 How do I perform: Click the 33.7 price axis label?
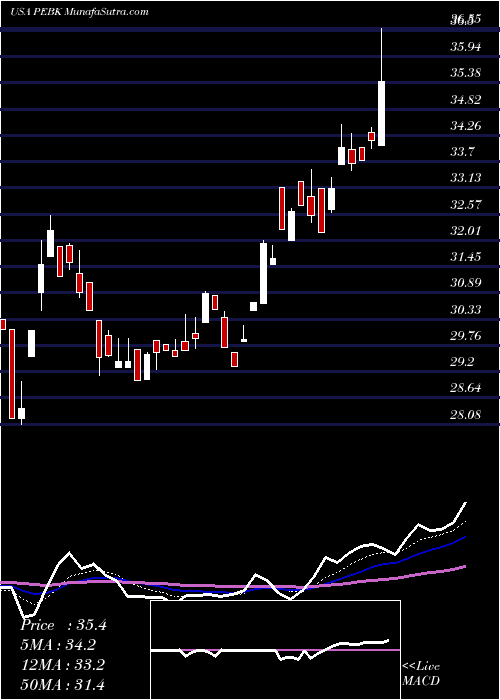pos(462,152)
